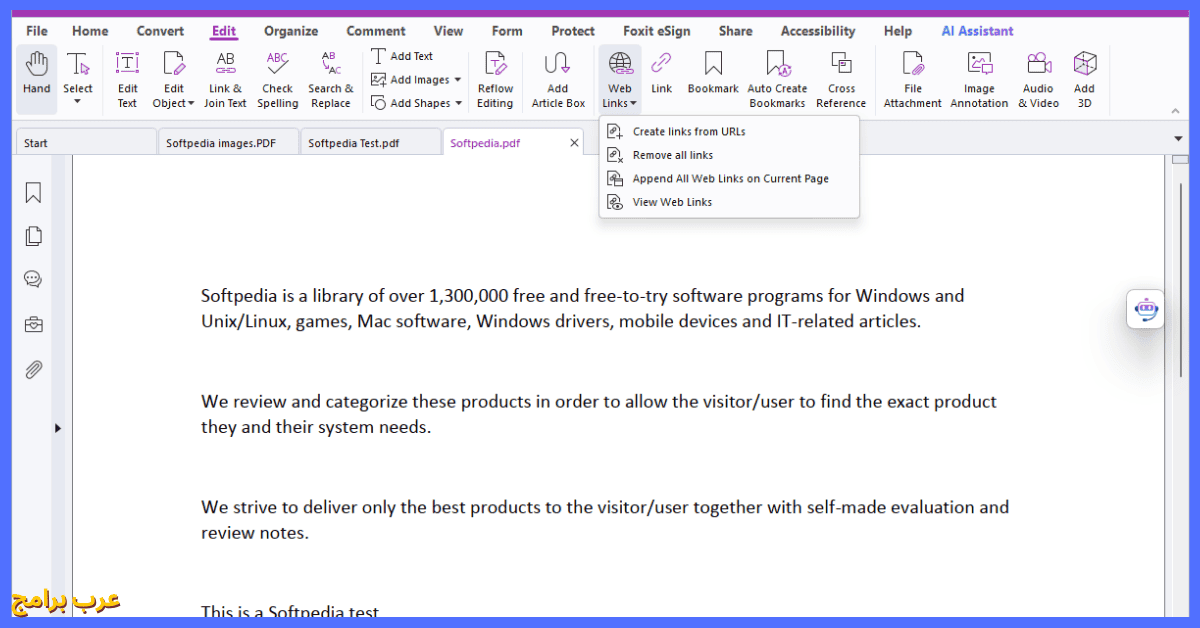Open the Help ribbon tab

tap(898, 31)
